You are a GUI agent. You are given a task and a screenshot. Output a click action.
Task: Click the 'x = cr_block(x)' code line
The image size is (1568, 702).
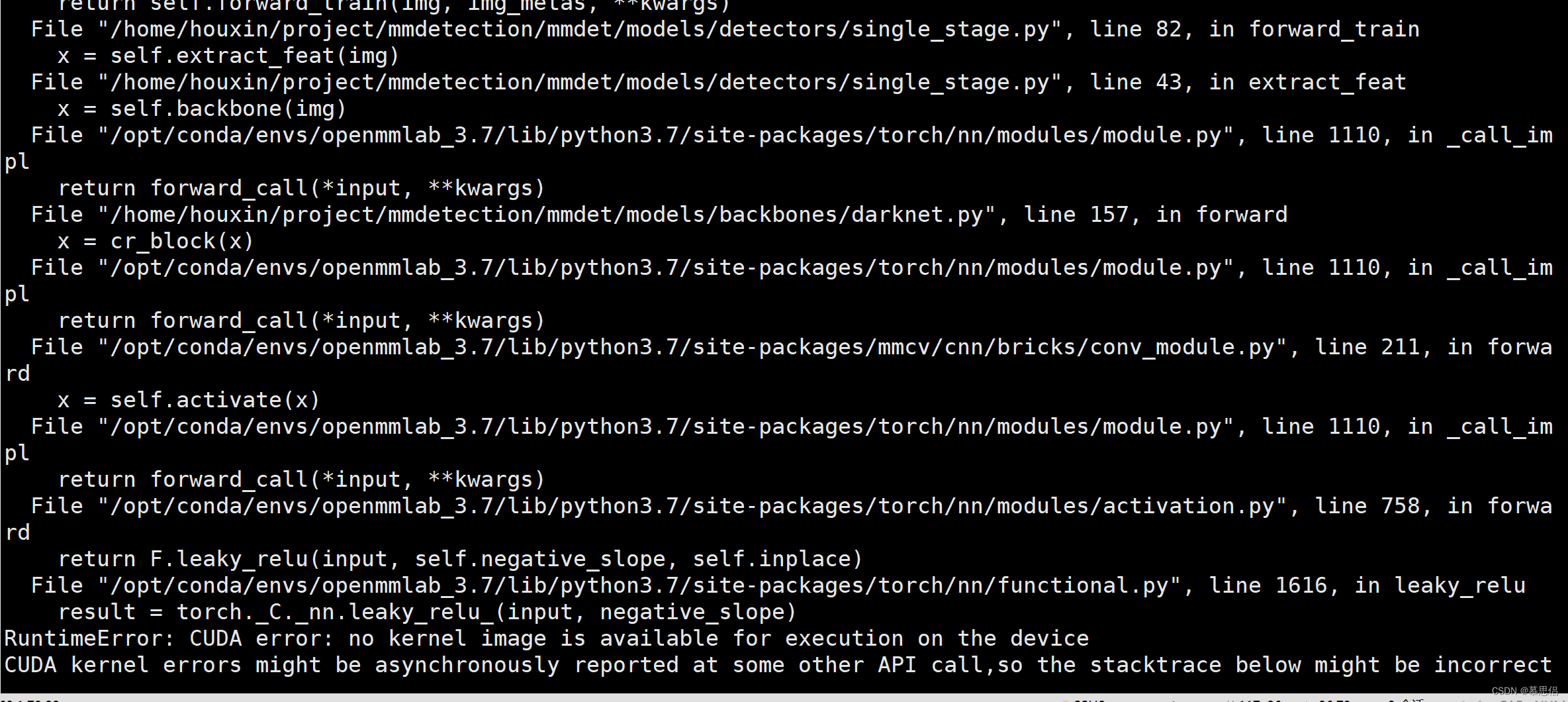pyautogui.click(x=156, y=242)
